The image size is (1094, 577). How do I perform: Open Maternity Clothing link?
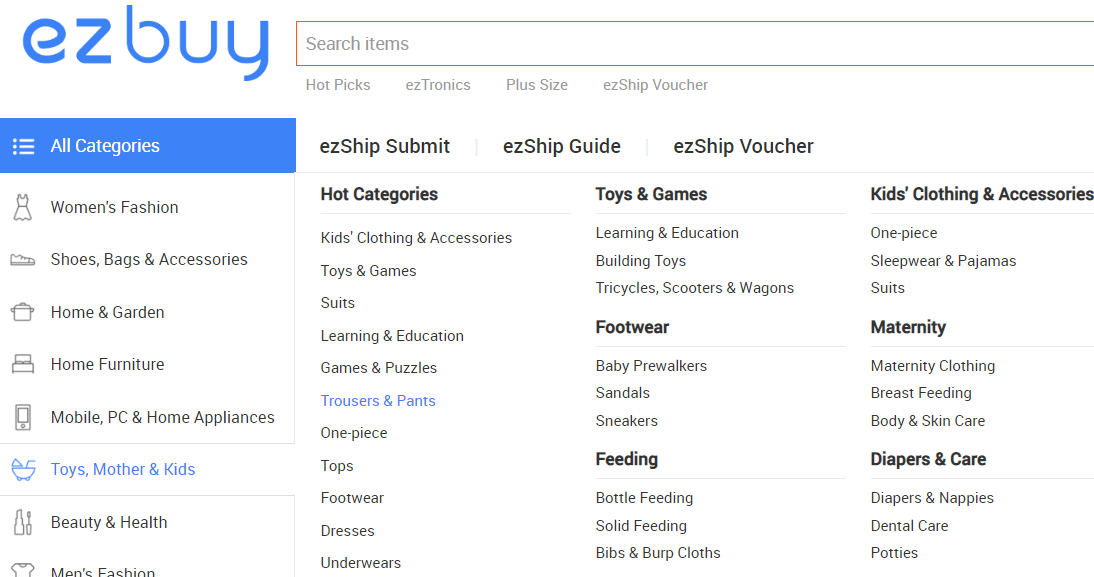[x=933, y=366]
